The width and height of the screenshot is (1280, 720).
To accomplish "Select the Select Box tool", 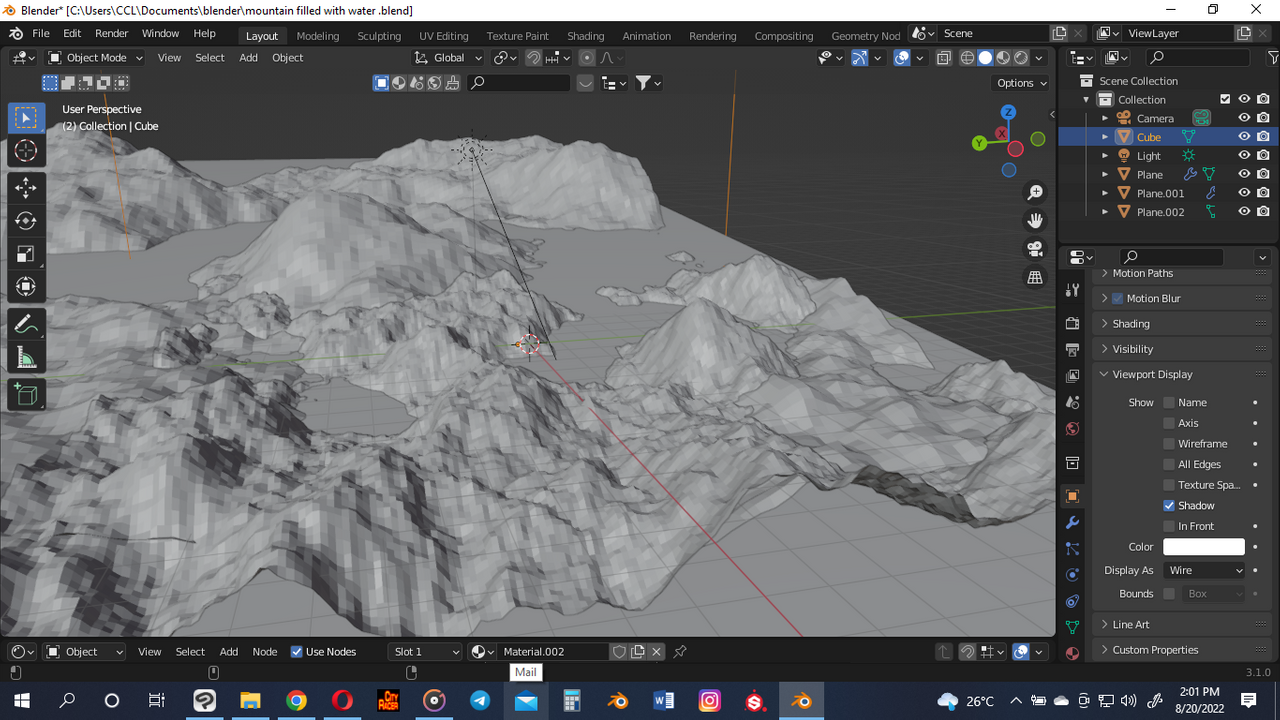I will [26, 118].
